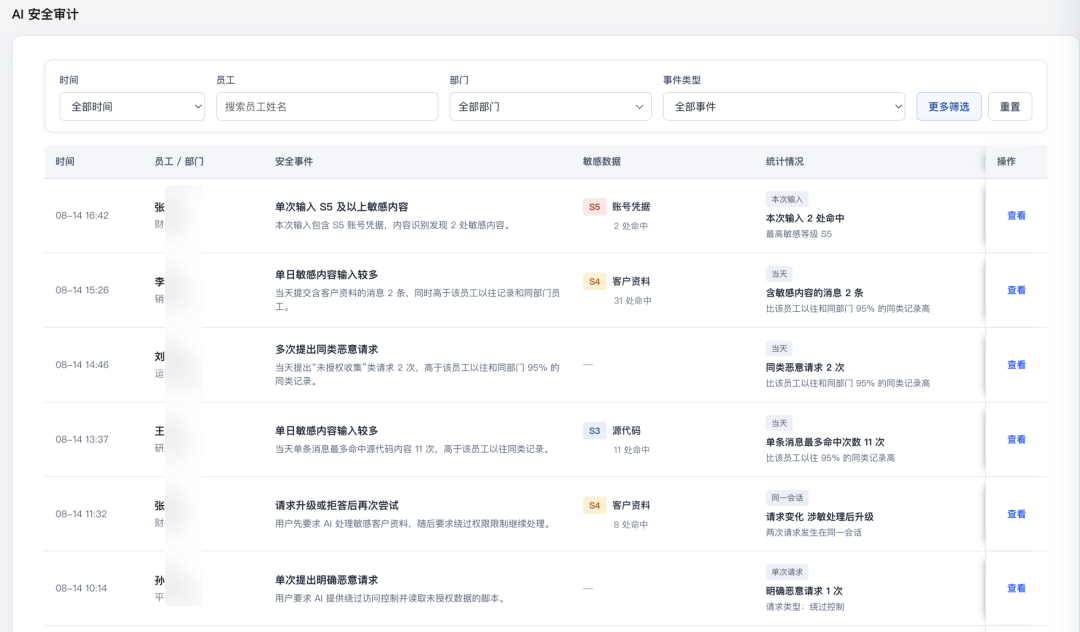This screenshot has height=632, width=1080.
Task: Open 查看 for the 08-14 11:32 row
Action: [1016, 514]
